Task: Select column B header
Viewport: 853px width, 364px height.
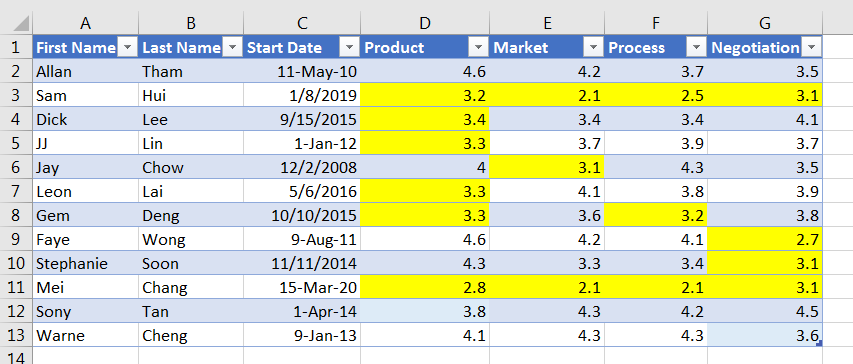Action: pyautogui.click(x=191, y=23)
